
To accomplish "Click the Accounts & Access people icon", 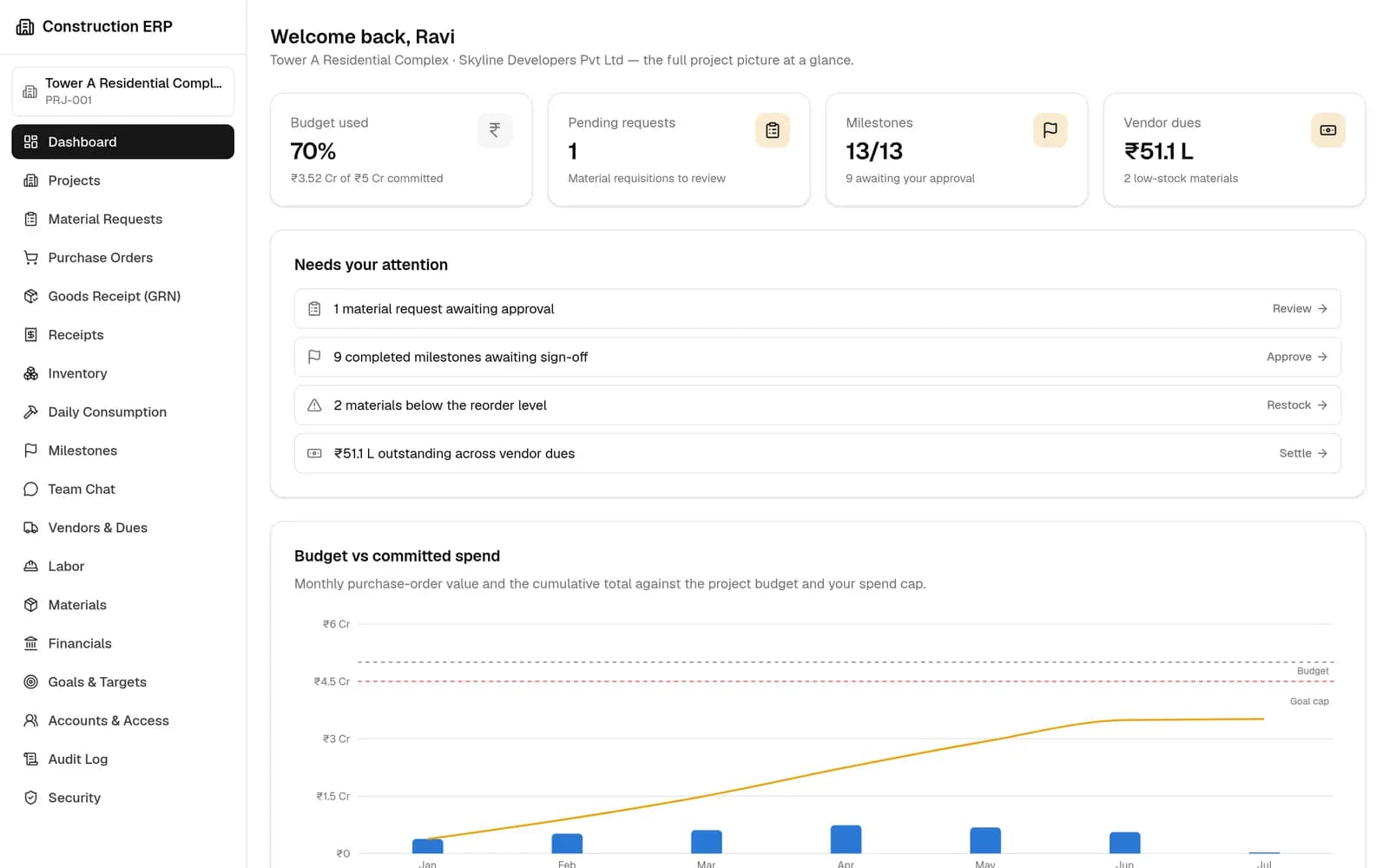I will [x=31, y=720].
